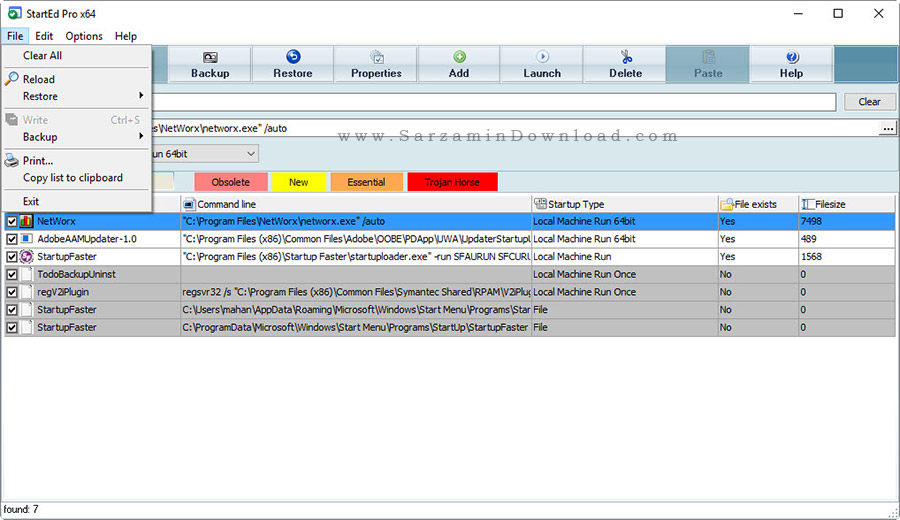Image resolution: width=900 pixels, height=520 pixels.
Task: Open Help from the toolbar
Action: pyautogui.click(x=791, y=65)
